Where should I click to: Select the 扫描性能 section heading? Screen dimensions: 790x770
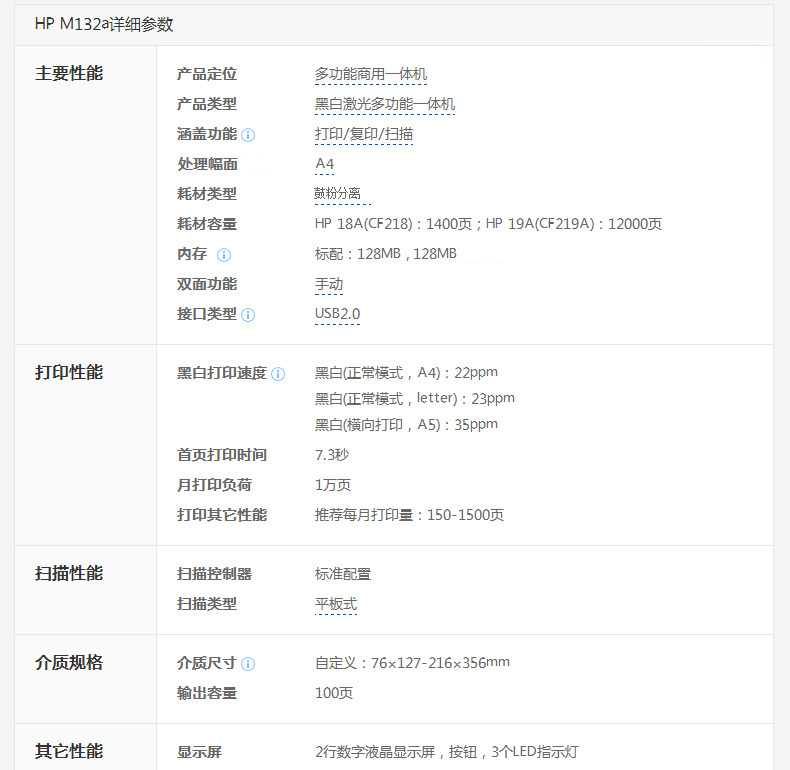pos(69,573)
